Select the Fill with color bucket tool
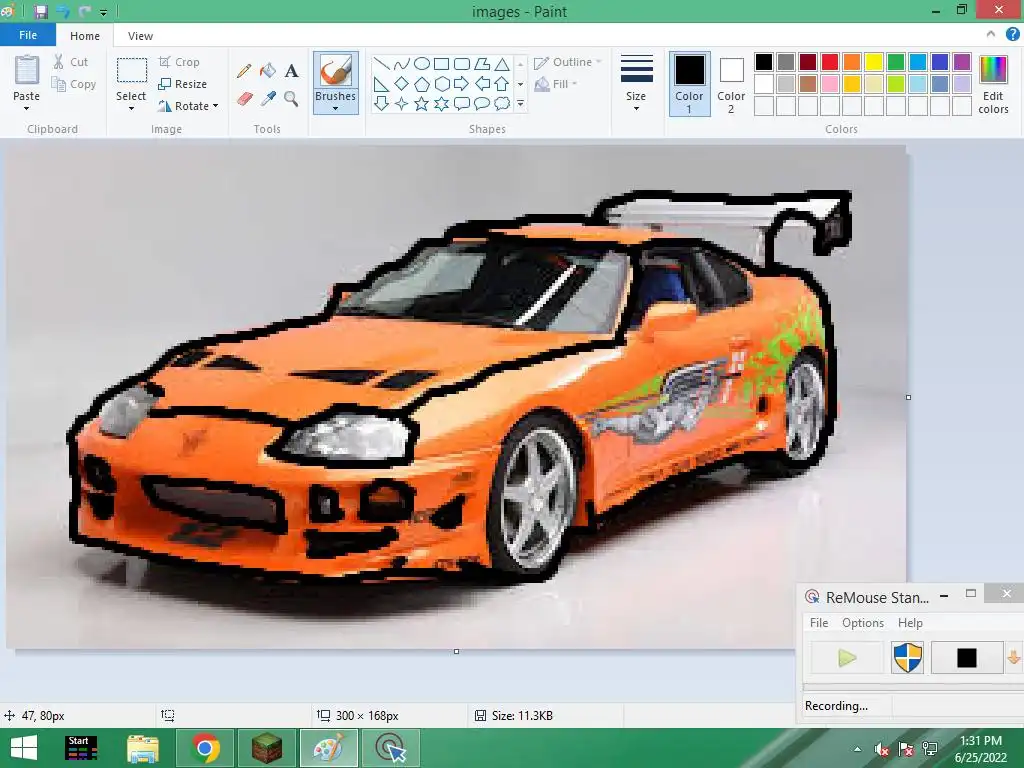 268,71
